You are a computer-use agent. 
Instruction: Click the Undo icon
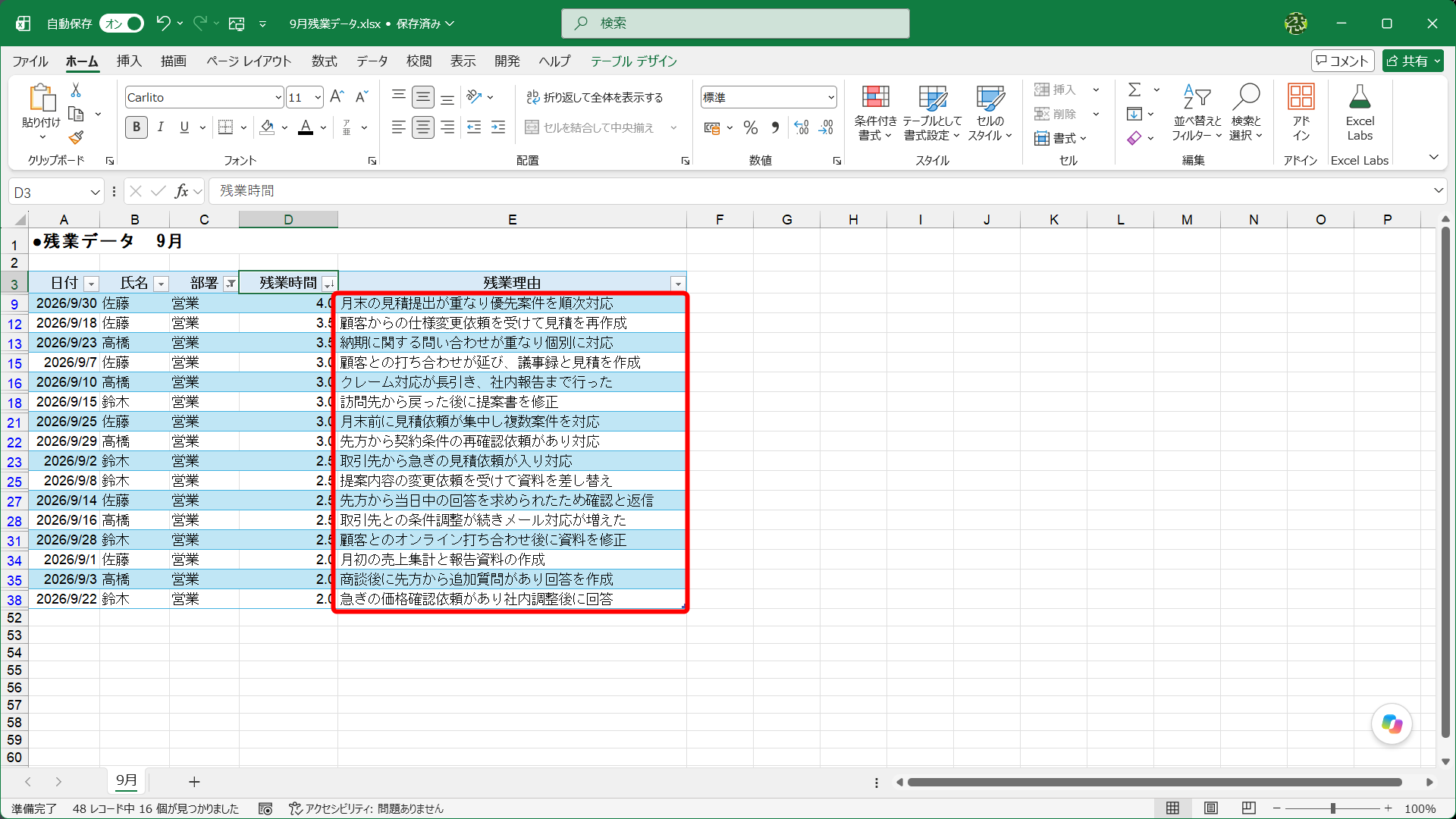coord(163,24)
